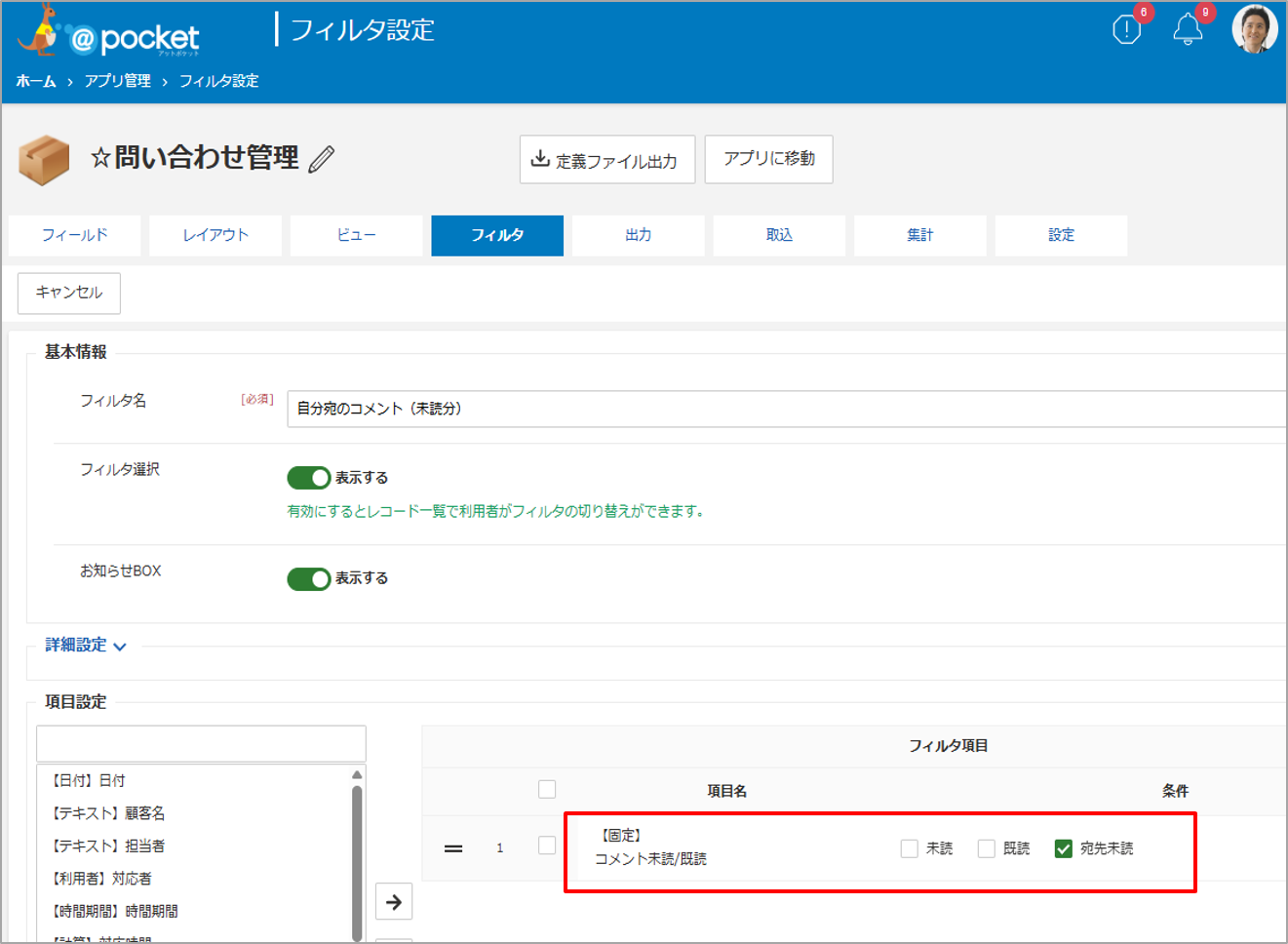Click the 定義ファイル出力 button
Viewport: 1288px width, 944px height.
606,160
